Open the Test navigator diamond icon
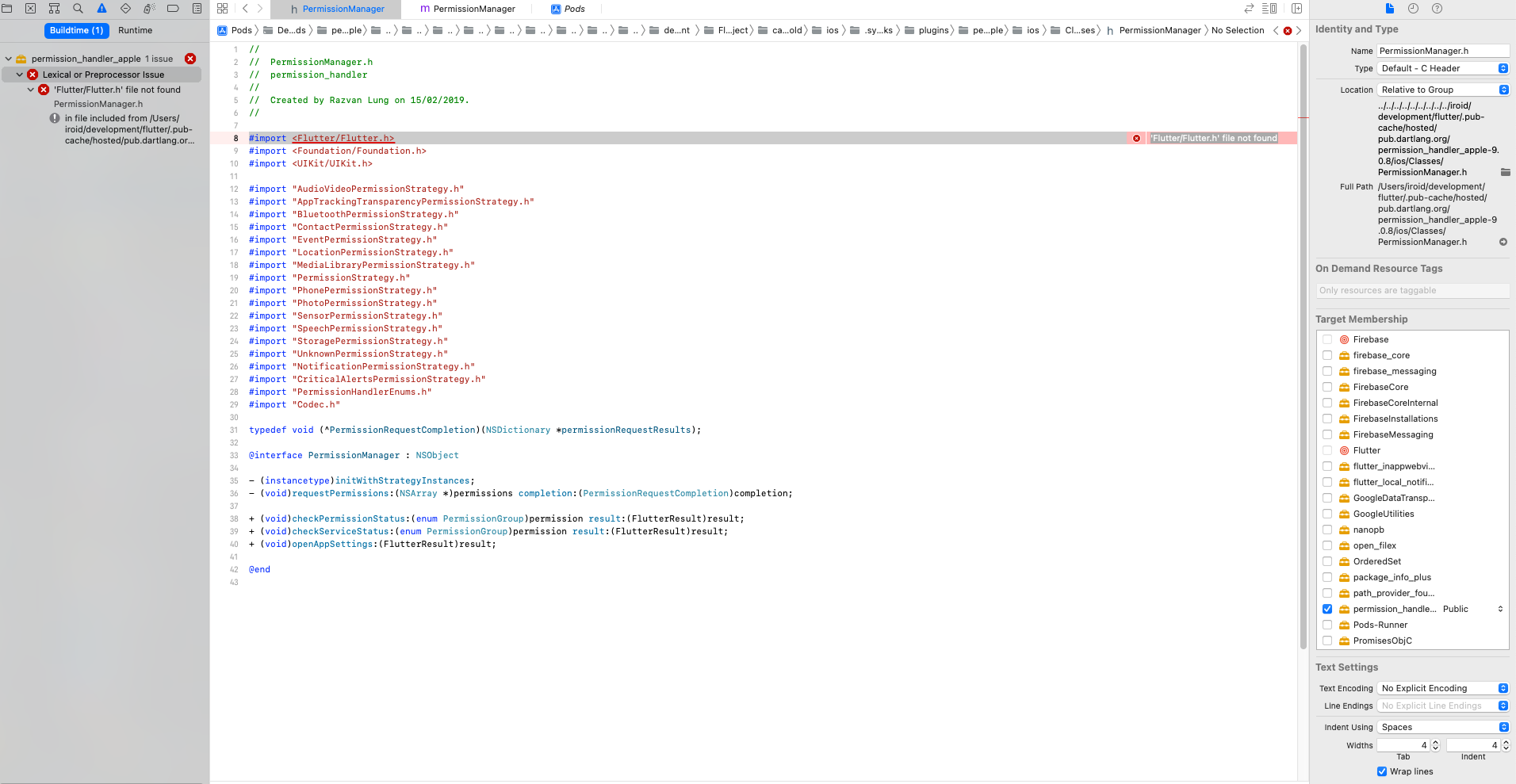Screen dimensions: 1516x784 pos(125,9)
